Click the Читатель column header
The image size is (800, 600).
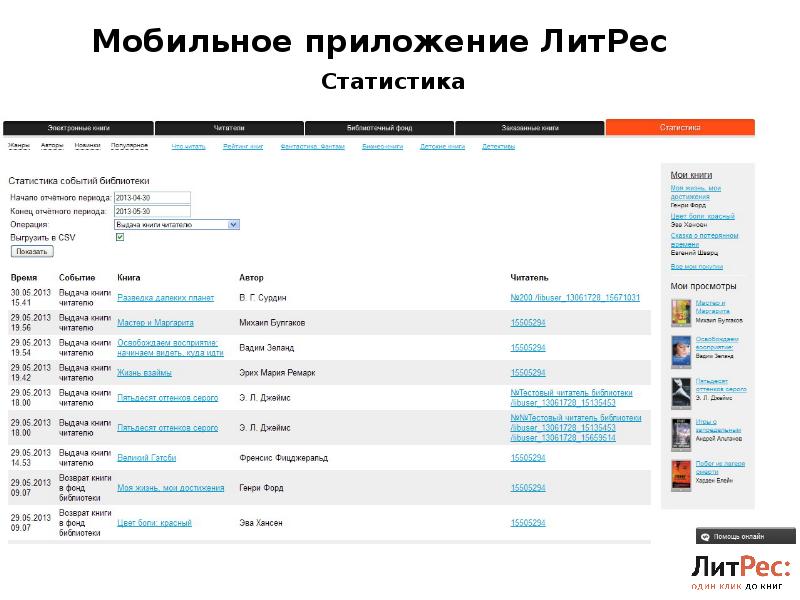tap(529, 278)
